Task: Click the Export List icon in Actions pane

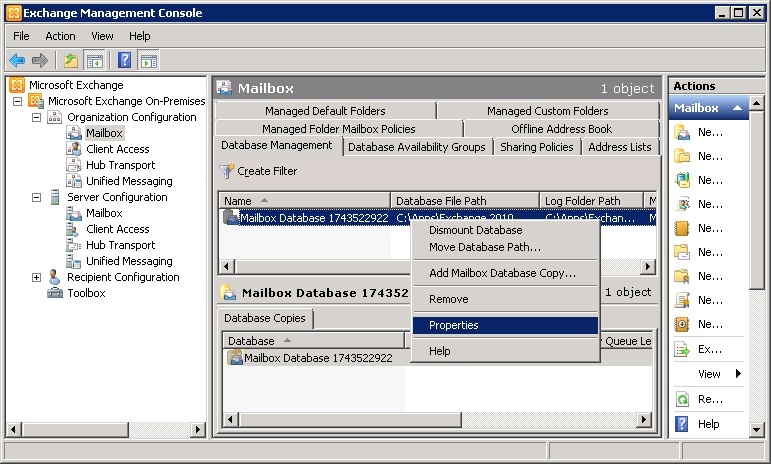Action: [682, 349]
